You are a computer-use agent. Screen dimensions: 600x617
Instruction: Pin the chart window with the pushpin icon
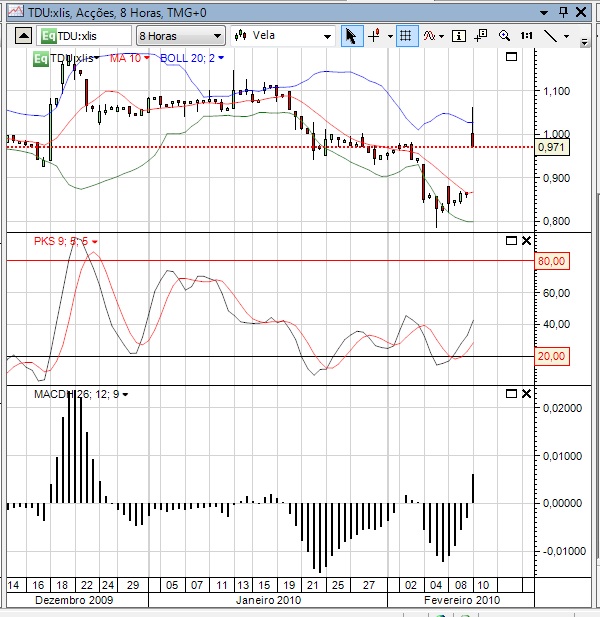pyautogui.click(x=563, y=12)
